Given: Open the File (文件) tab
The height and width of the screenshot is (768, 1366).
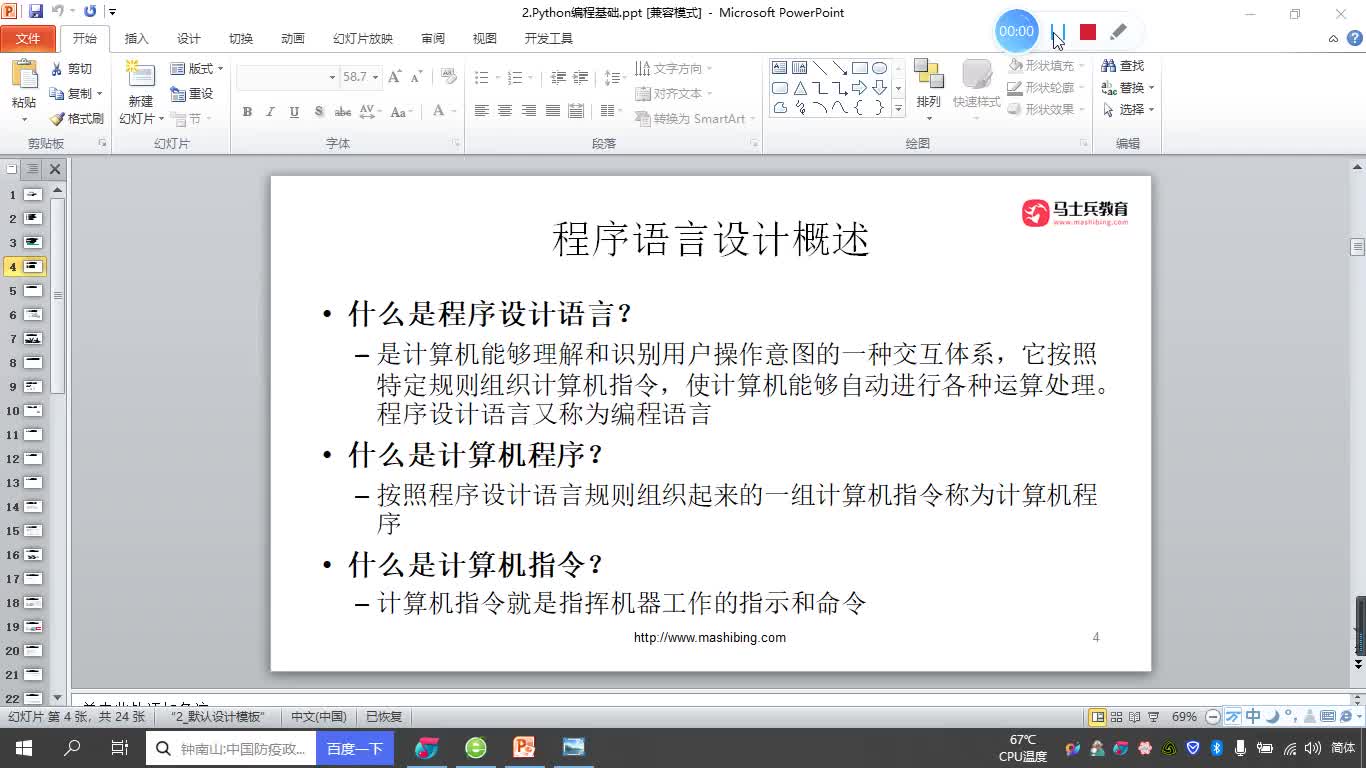Looking at the screenshot, I should click(x=28, y=38).
